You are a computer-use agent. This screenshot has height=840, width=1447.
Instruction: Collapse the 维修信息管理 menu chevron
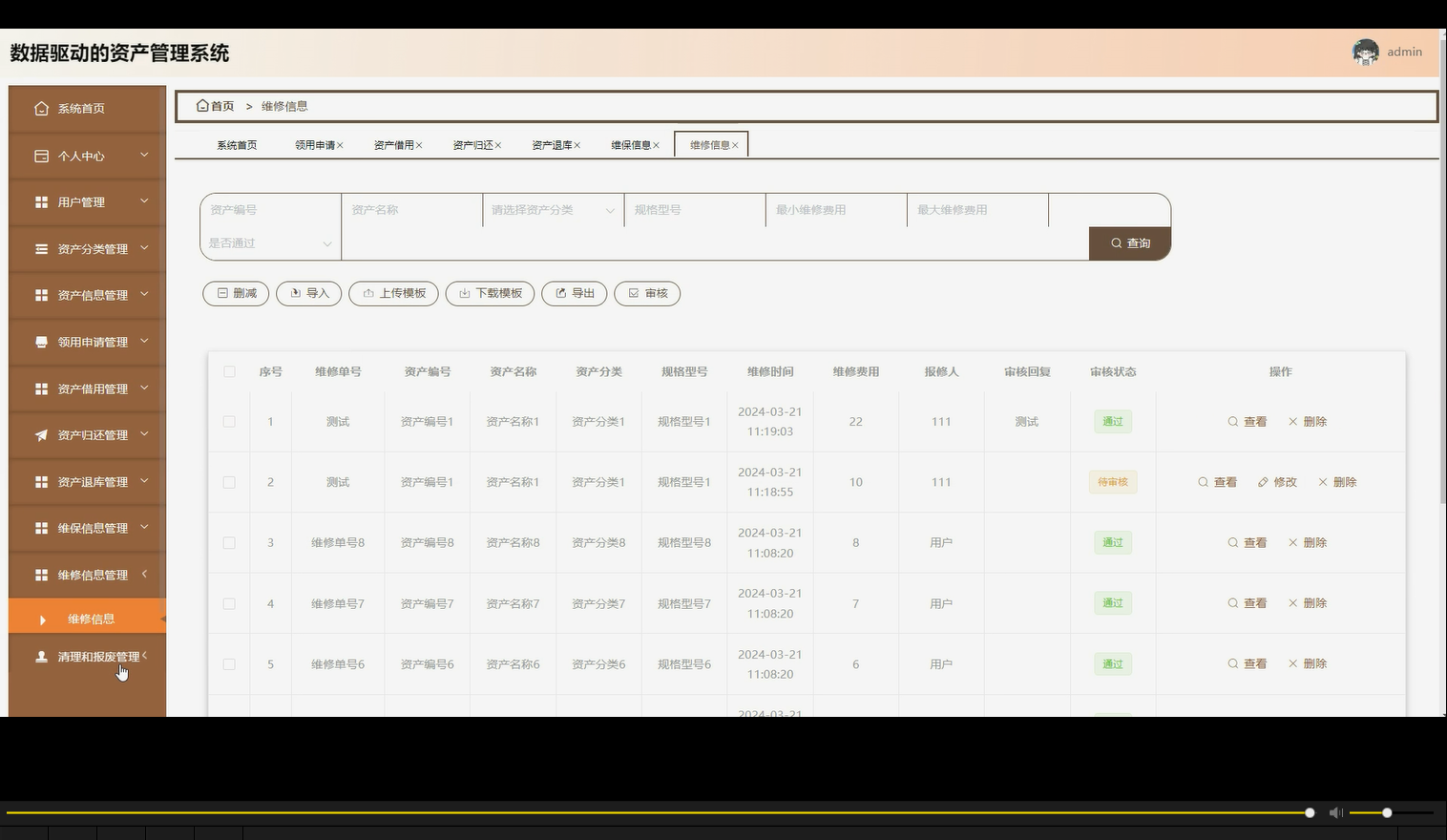pyautogui.click(x=144, y=574)
